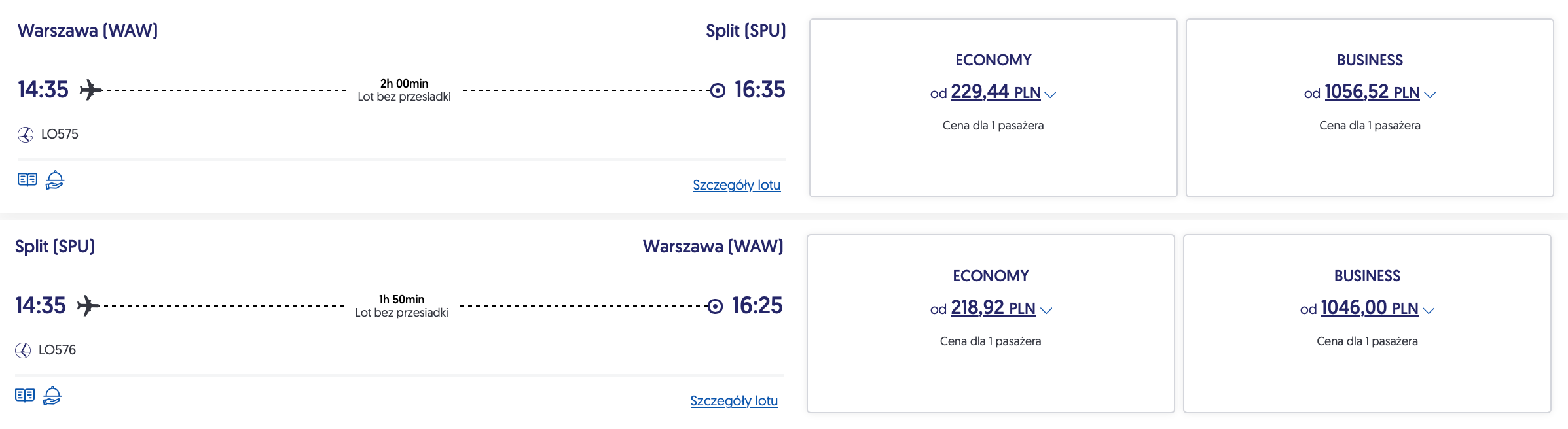Expand Economy fare 229,44 PLN chevron
This screenshot has height=429, width=1568.
[x=1051, y=95]
